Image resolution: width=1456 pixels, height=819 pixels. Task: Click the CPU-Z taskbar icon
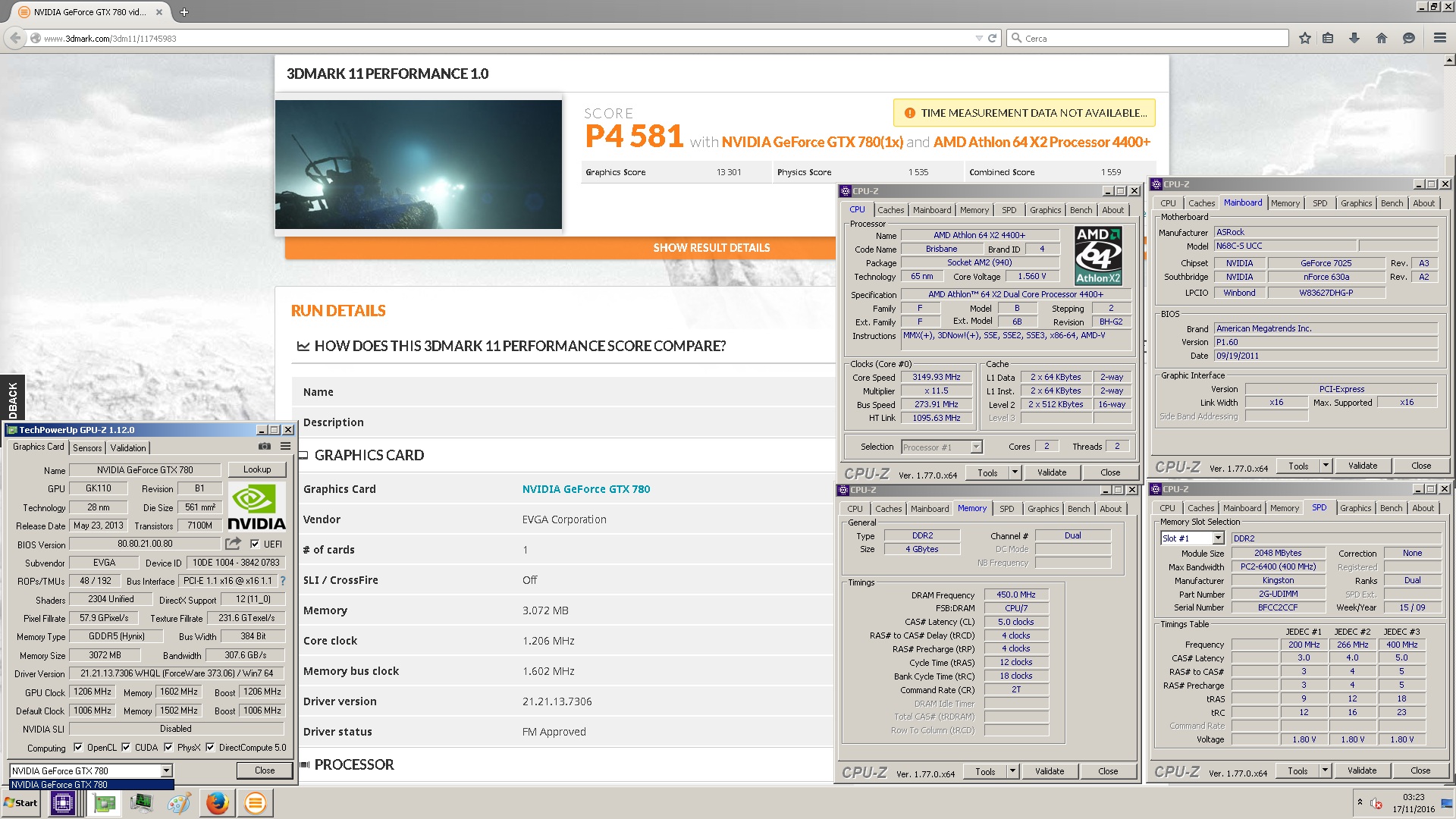62,803
